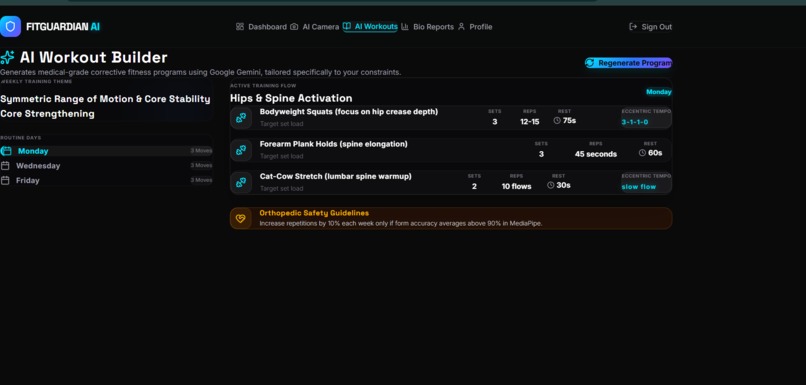Click the clock icon next to 60s rest

coord(643,153)
